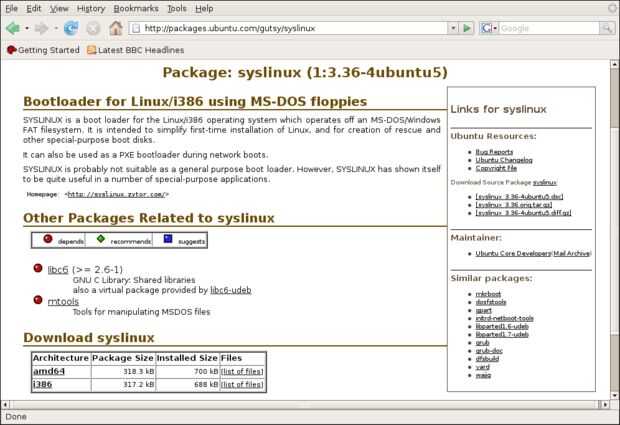Open the Ubuntu Changelog link

pos(504,160)
